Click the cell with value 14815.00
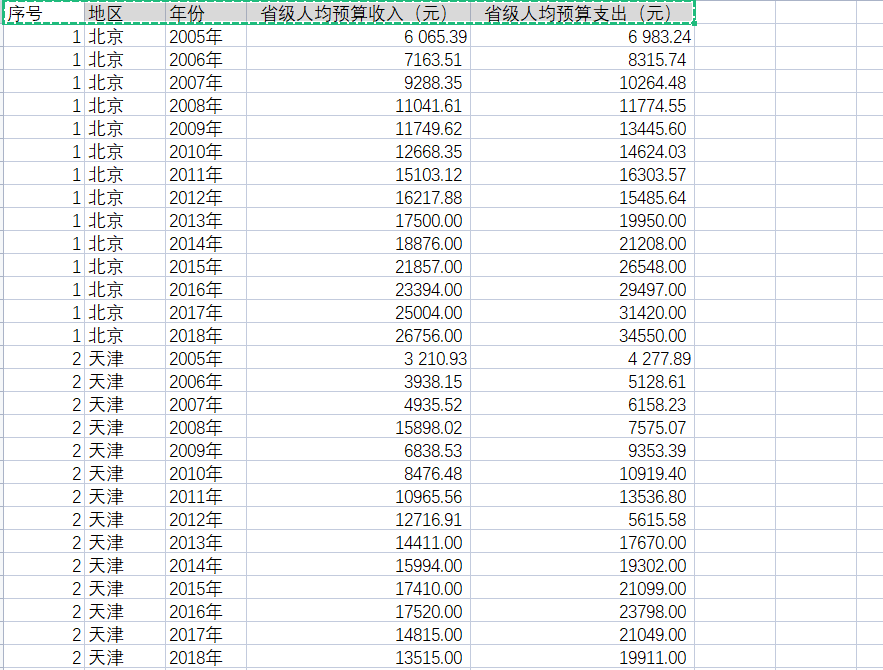Image resolution: width=883 pixels, height=670 pixels. tap(358, 635)
